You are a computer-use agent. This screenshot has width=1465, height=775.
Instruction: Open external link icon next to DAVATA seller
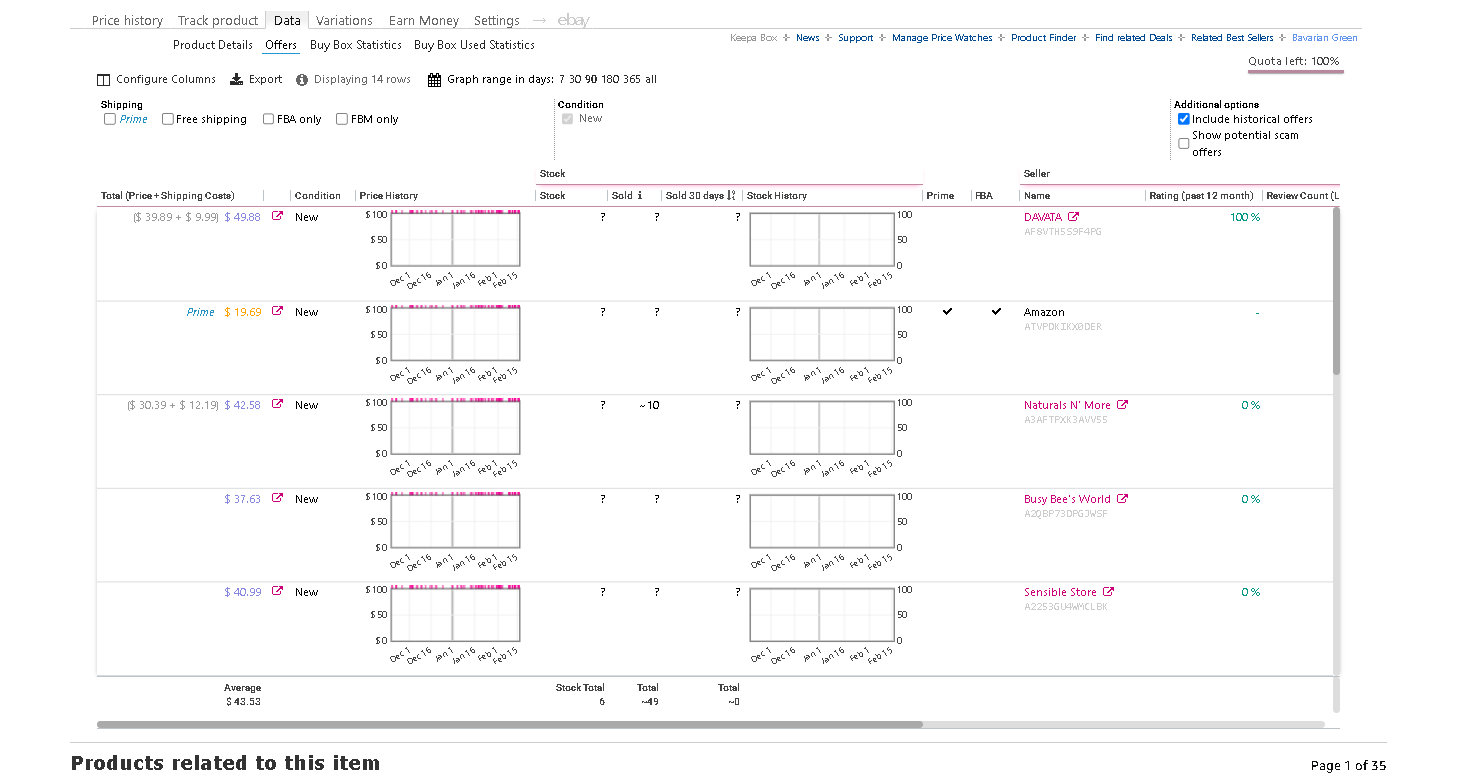[1073, 217]
